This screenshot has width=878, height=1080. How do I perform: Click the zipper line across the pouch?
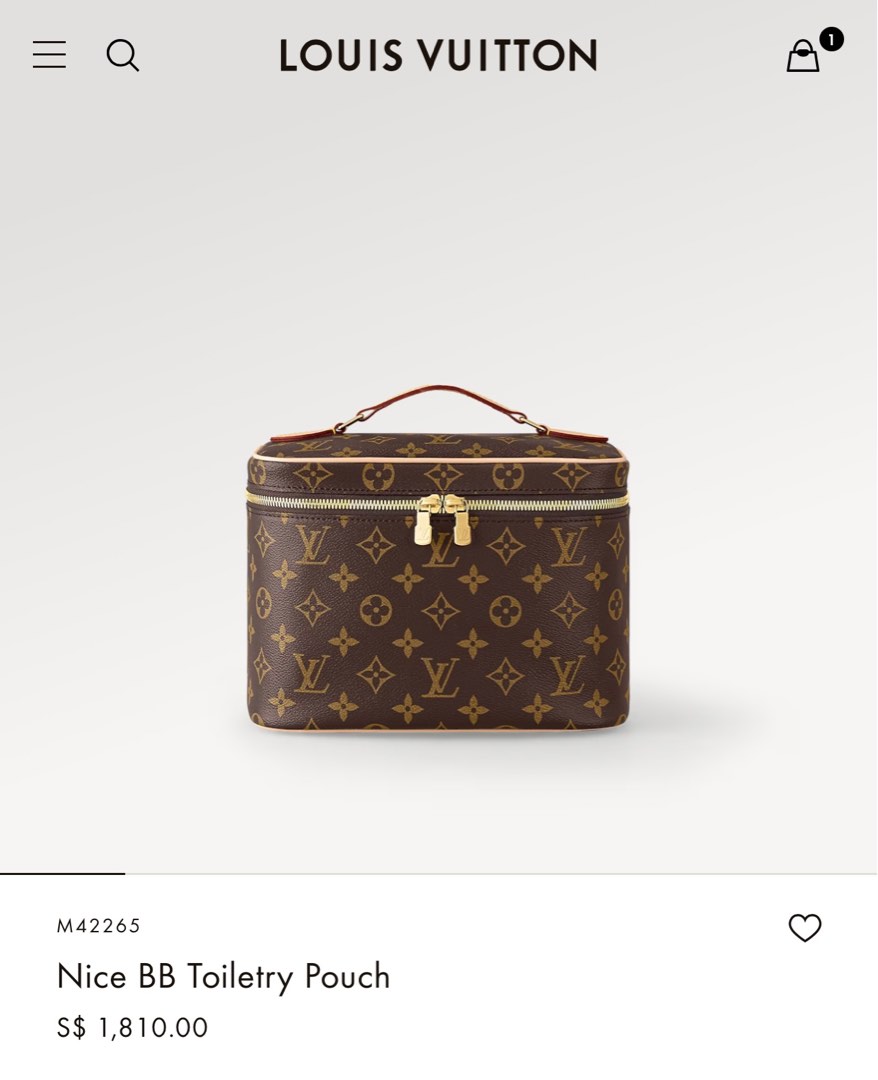coord(438,501)
